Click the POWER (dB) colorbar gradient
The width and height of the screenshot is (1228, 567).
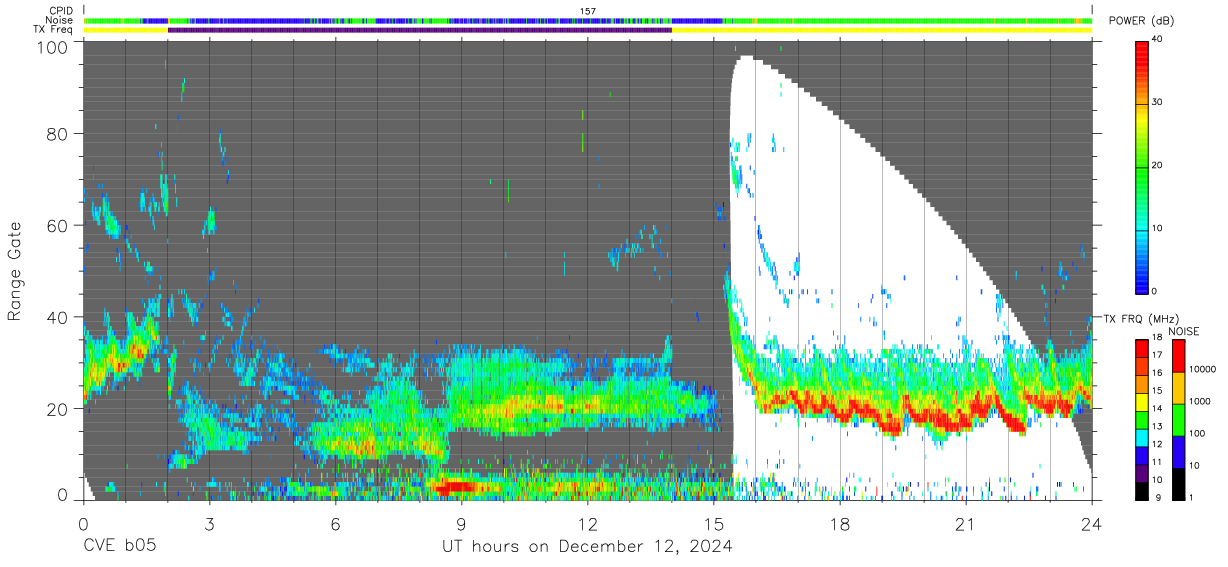(x=1142, y=166)
